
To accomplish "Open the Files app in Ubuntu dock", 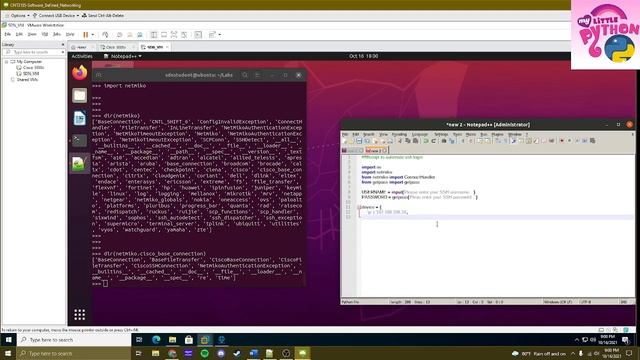I will click(80, 96).
